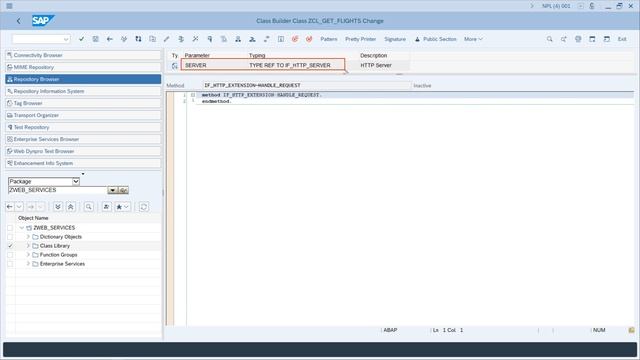Open the Enterprise Services Browser
This screenshot has height=360, width=640.
click(x=83, y=139)
